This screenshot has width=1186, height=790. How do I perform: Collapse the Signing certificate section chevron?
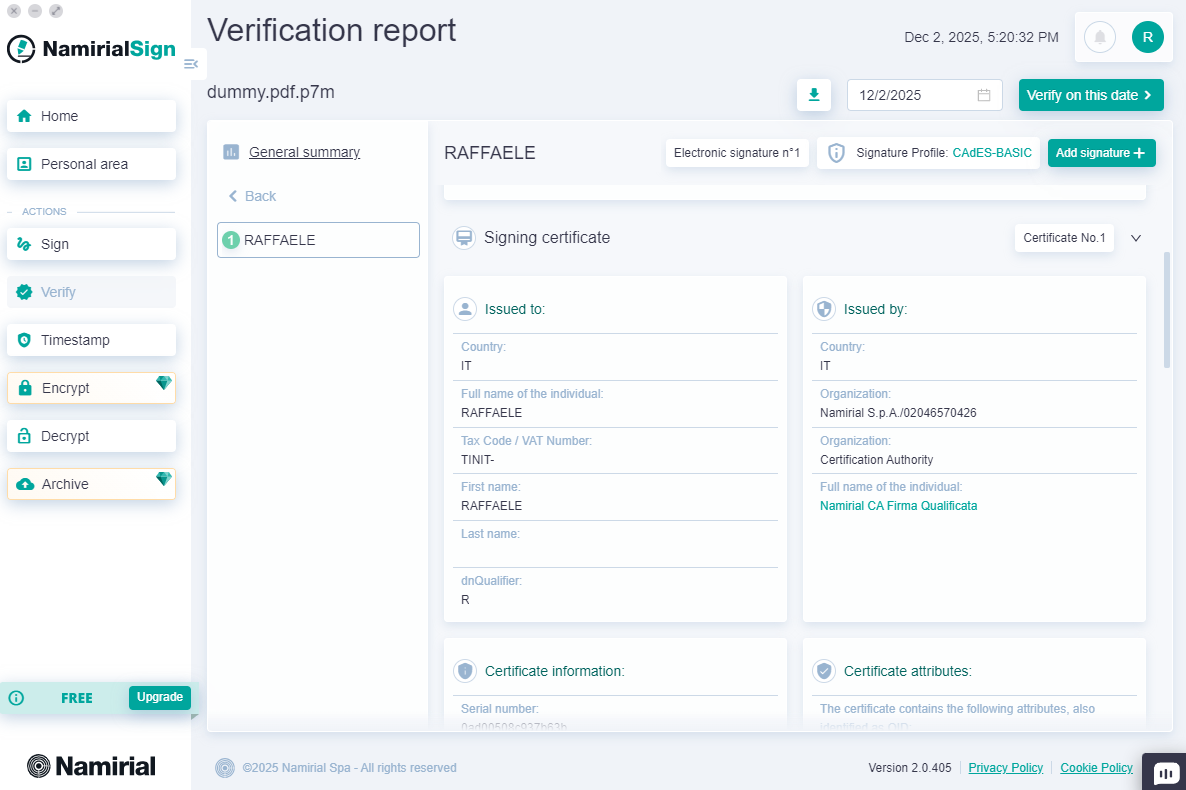(x=1136, y=238)
